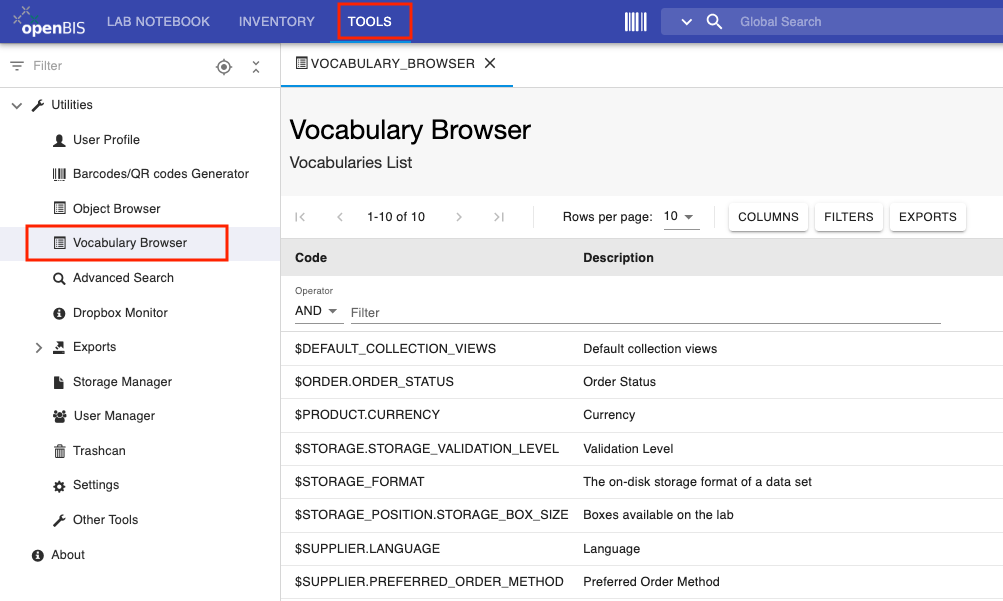Select the TOOLS menu
Image resolution: width=1003 pixels, height=601 pixels.
coord(370,22)
